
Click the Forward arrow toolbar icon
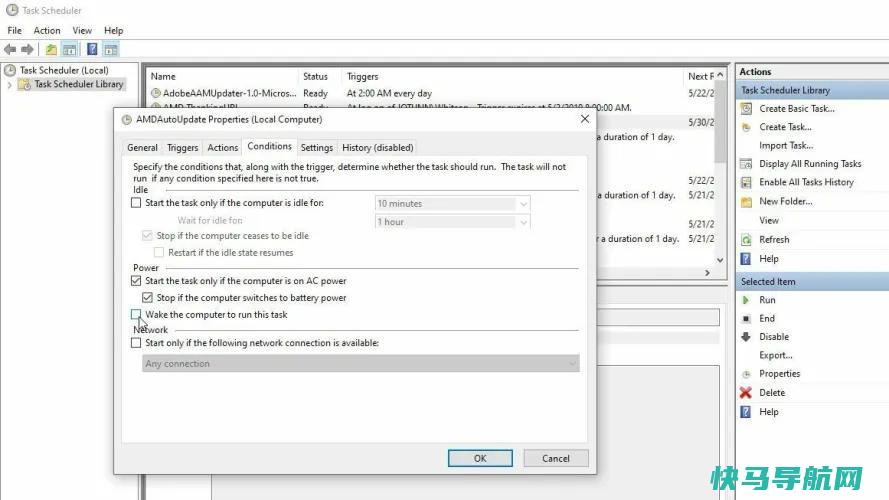click(27, 49)
